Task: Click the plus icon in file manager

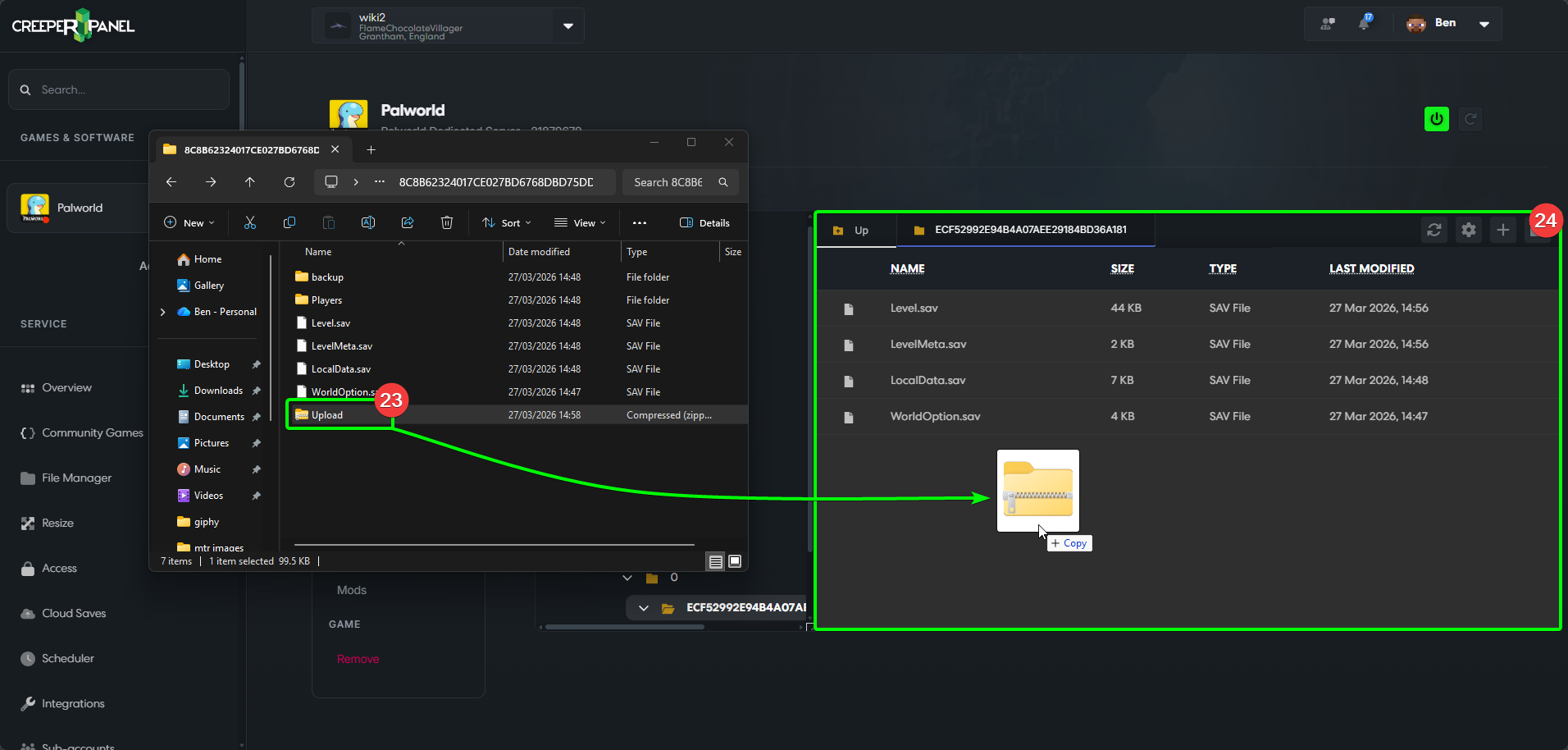Action: tap(1502, 230)
